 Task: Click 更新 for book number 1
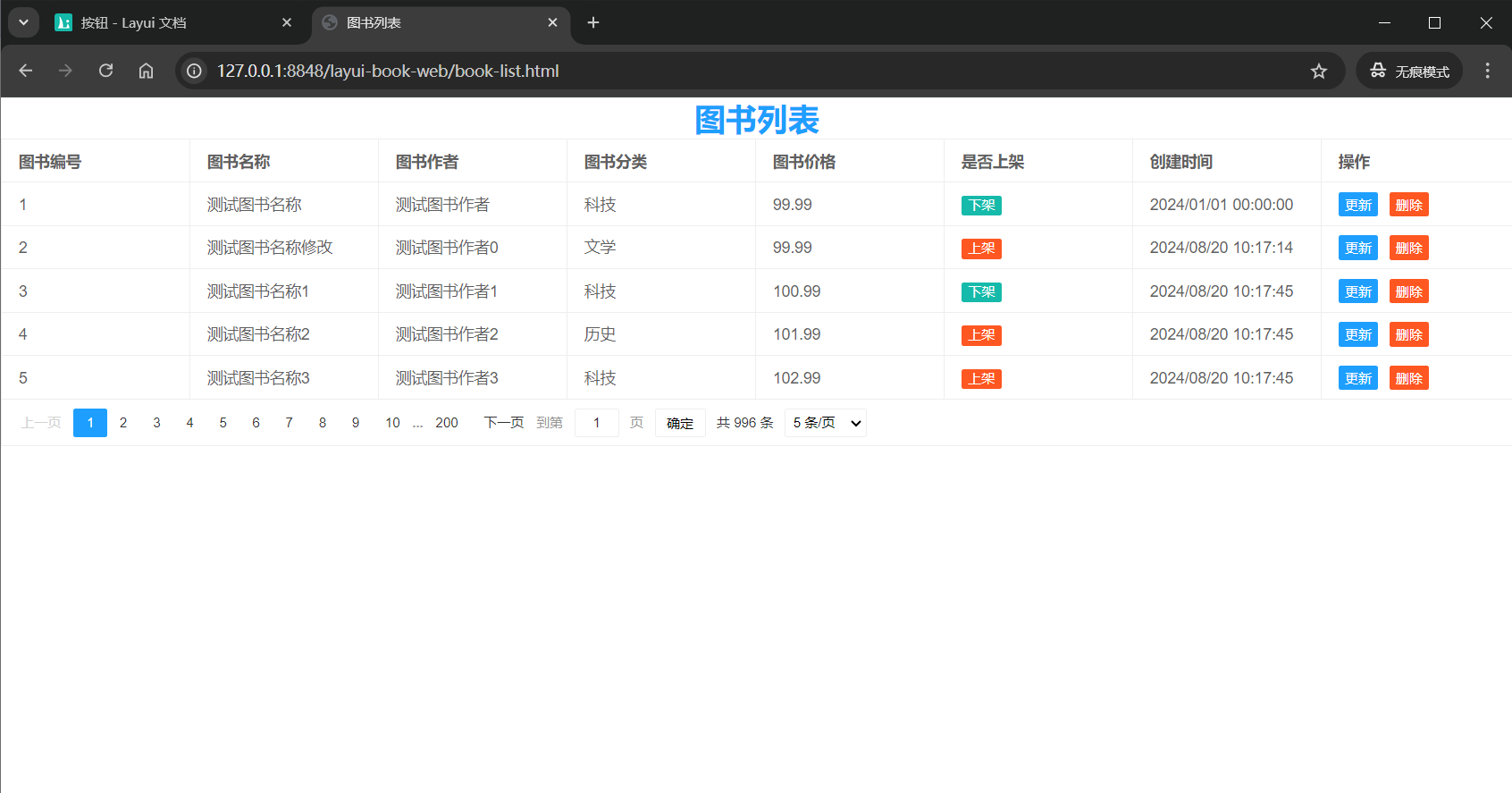[1358, 205]
